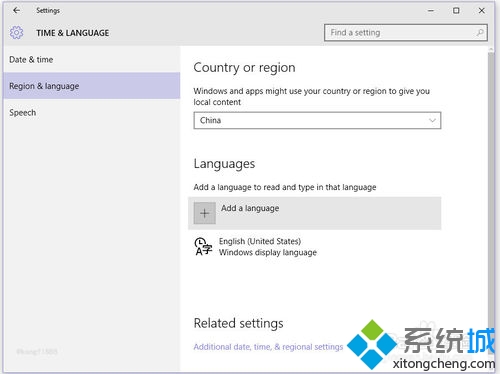Click the Related settings heading
The height and width of the screenshot is (374, 500).
pyautogui.click(x=238, y=323)
